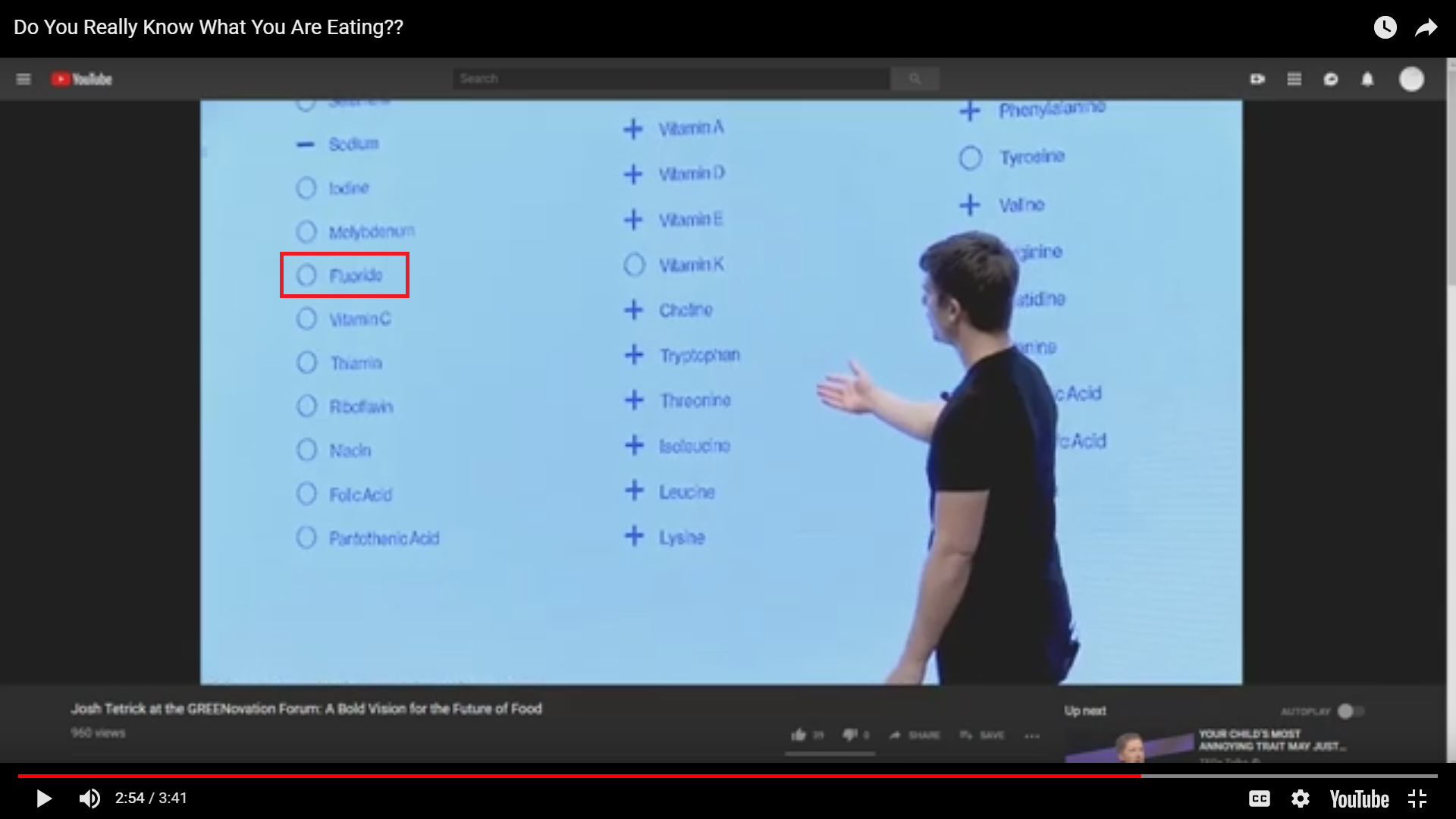Open the three-dot more options

click(x=1032, y=735)
